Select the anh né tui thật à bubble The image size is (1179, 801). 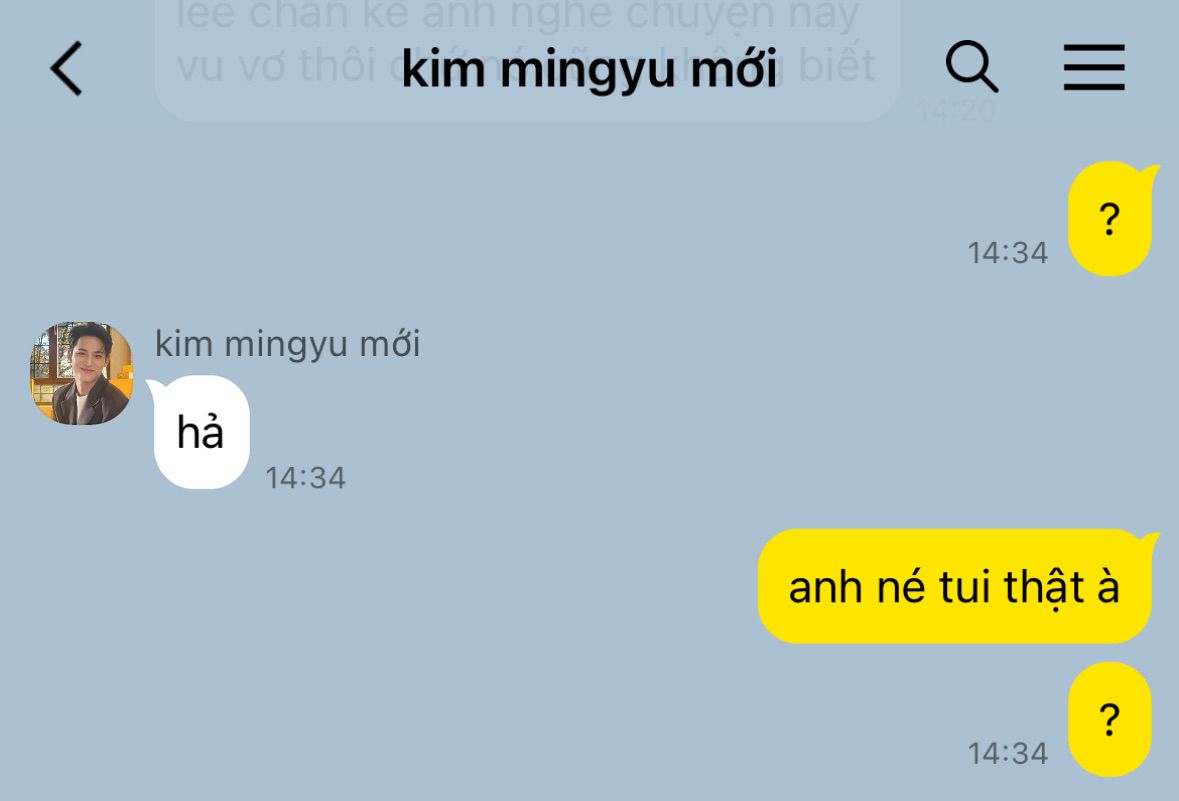tap(953, 587)
